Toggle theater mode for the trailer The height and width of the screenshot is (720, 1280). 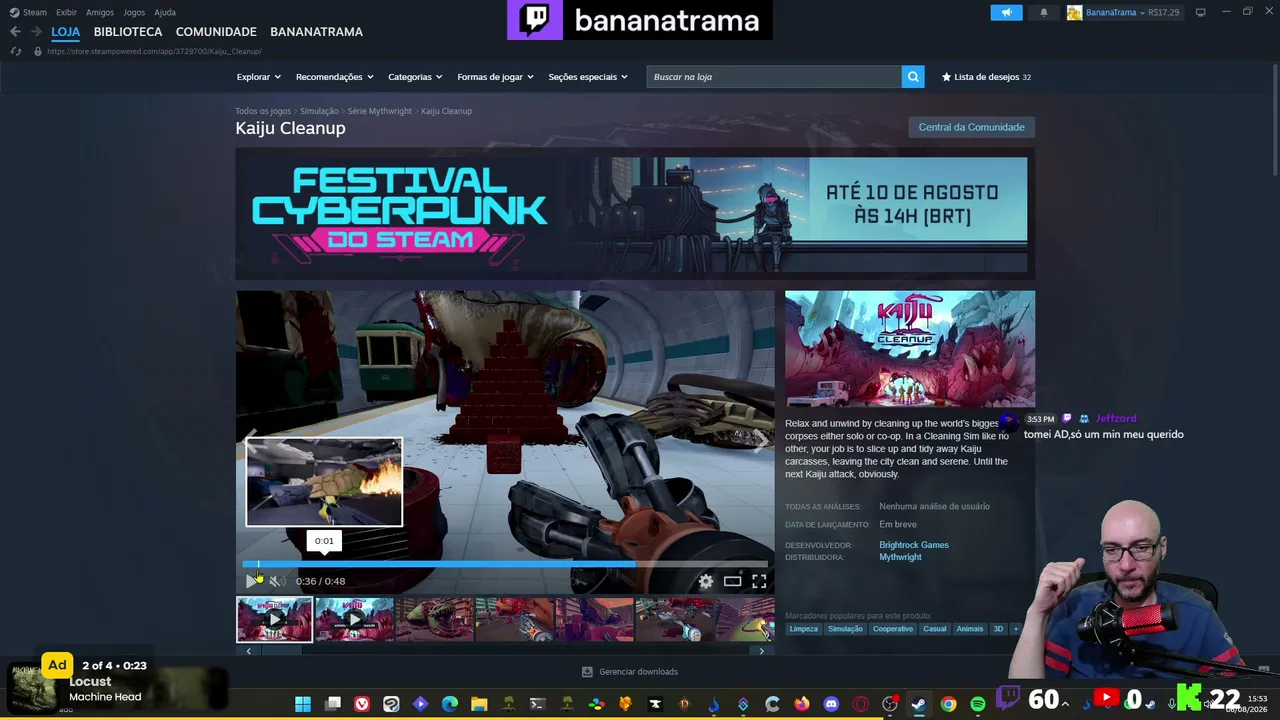(733, 581)
